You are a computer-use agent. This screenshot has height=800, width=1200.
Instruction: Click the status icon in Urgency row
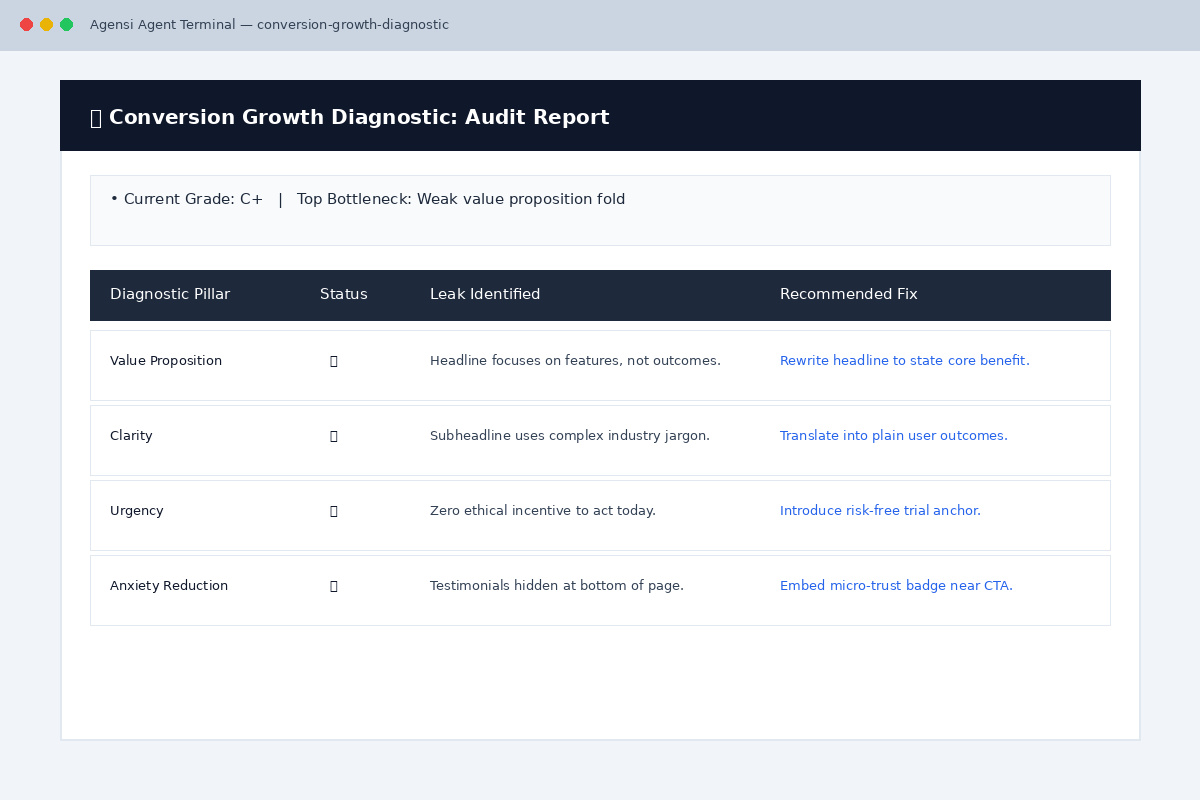click(x=333, y=511)
